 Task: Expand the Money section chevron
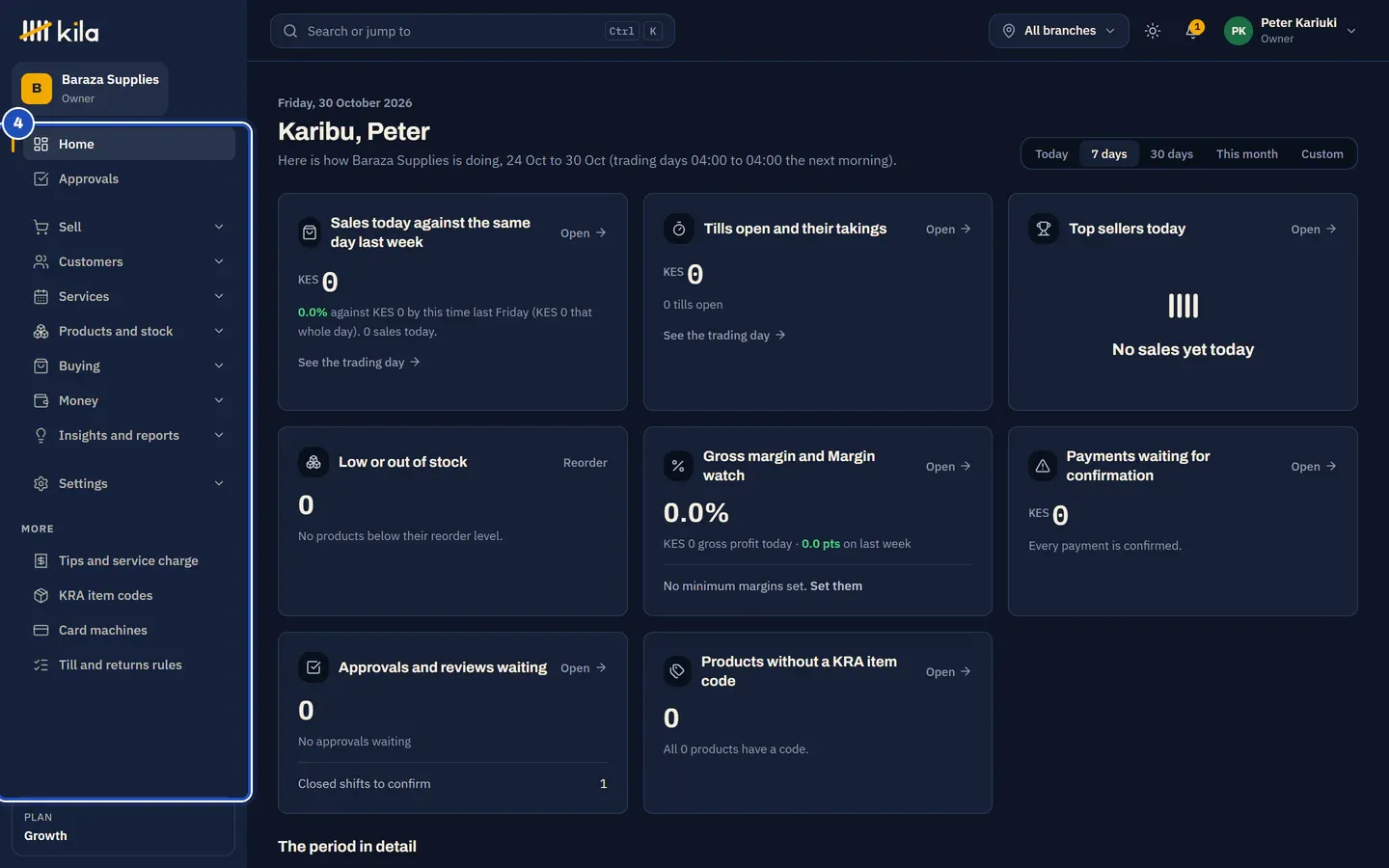pyautogui.click(x=219, y=400)
